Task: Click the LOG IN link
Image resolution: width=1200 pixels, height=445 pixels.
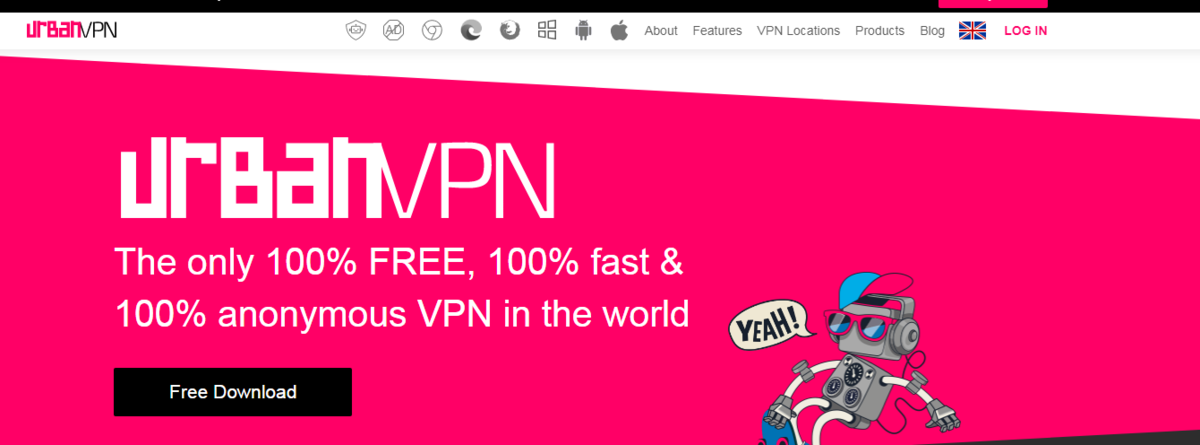Action: [1026, 31]
